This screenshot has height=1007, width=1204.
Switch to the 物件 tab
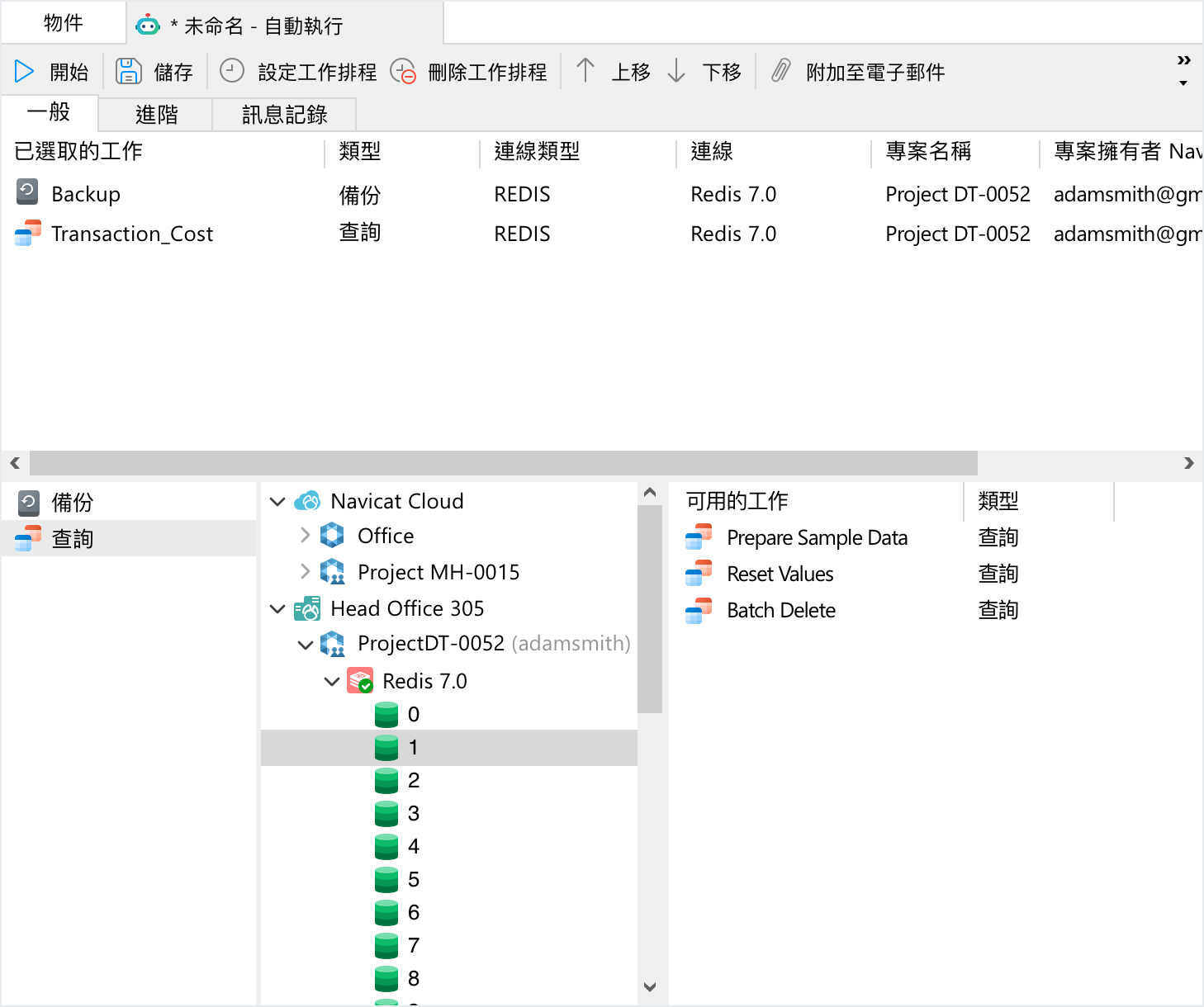[64, 22]
